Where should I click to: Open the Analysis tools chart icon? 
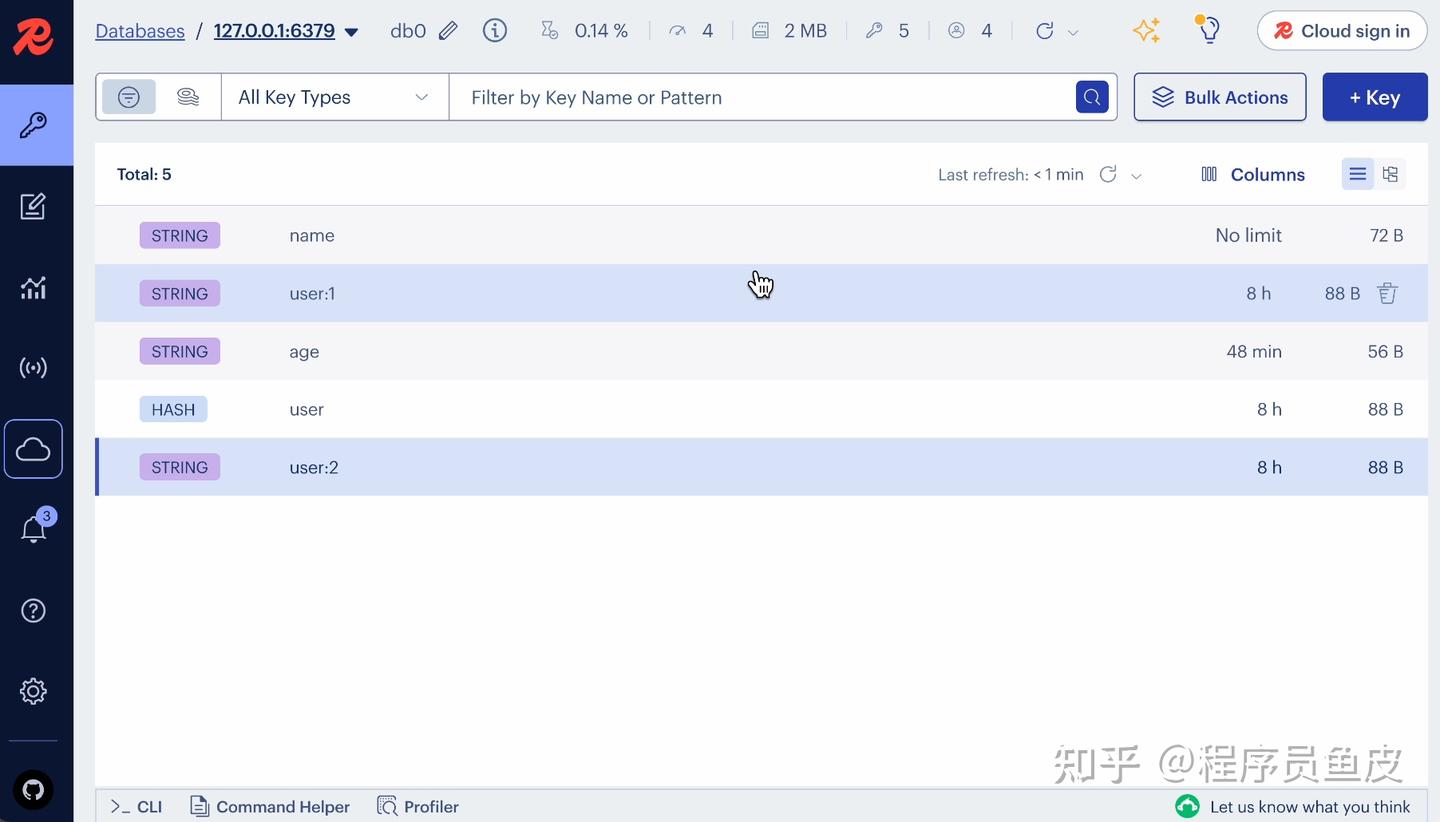click(x=33, y=288)
